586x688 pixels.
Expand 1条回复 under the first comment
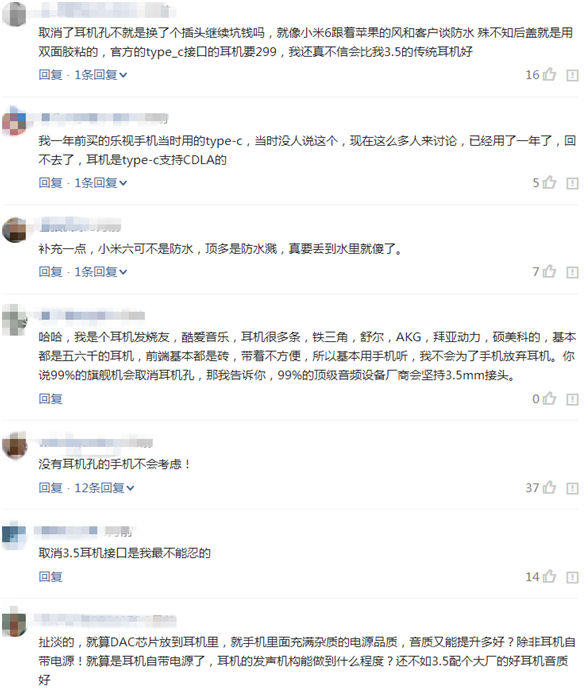tap(100, 75)
